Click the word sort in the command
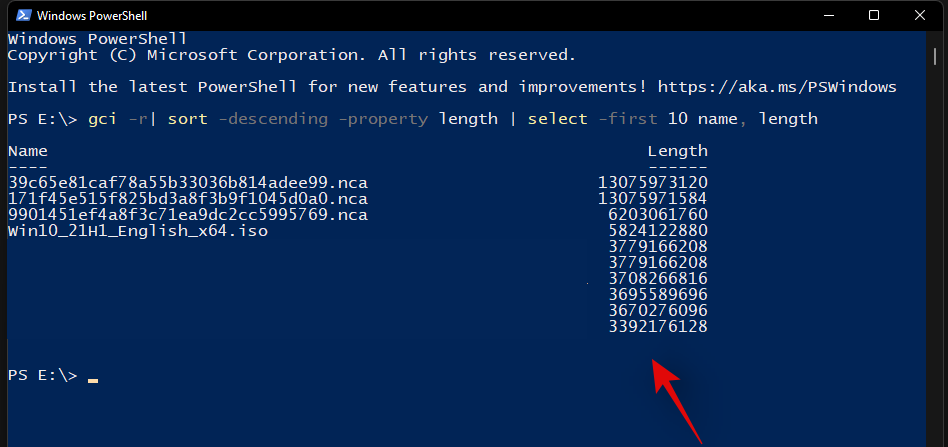Screen dimensions: 948x447 (187, 119)
